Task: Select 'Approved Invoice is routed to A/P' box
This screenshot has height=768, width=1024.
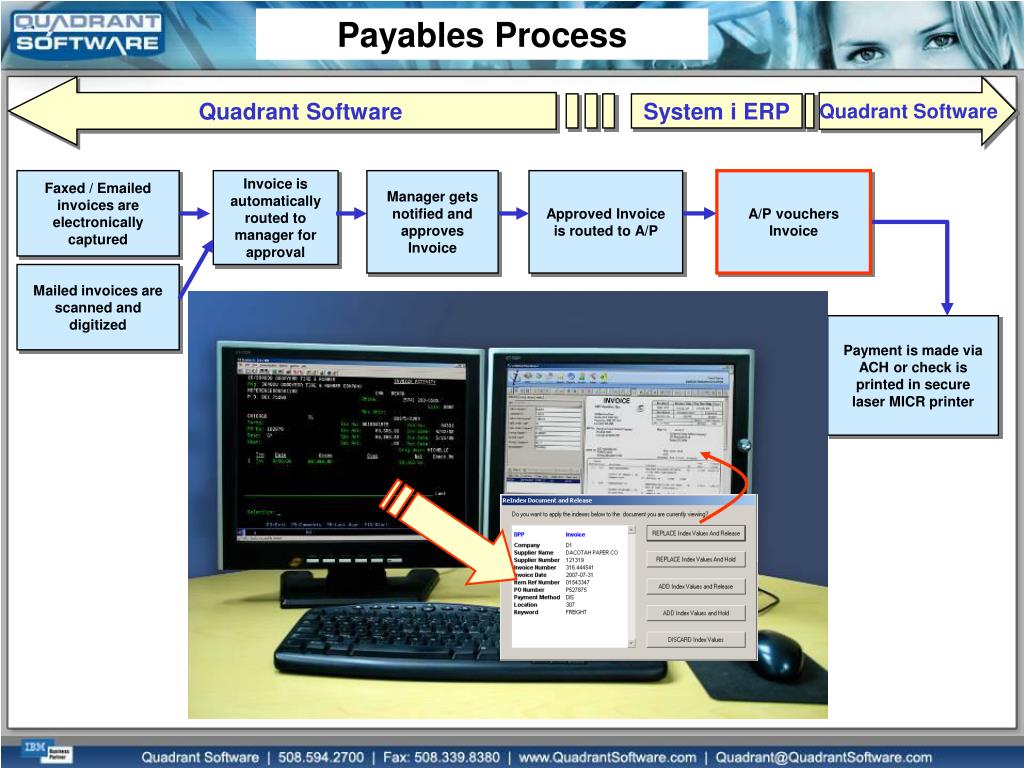Action: coord(605,222)
